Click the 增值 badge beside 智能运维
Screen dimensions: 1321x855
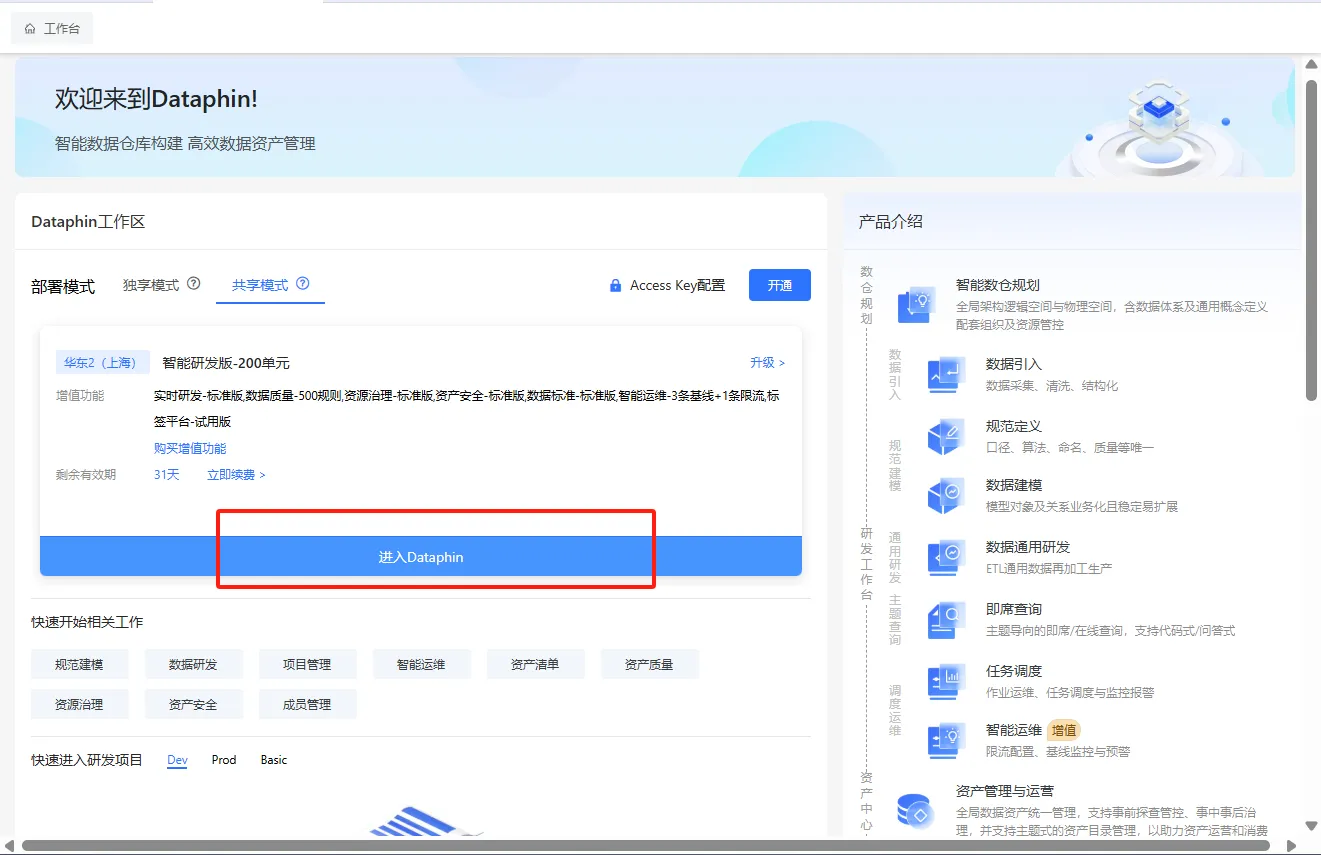[x=1064, y=730]
